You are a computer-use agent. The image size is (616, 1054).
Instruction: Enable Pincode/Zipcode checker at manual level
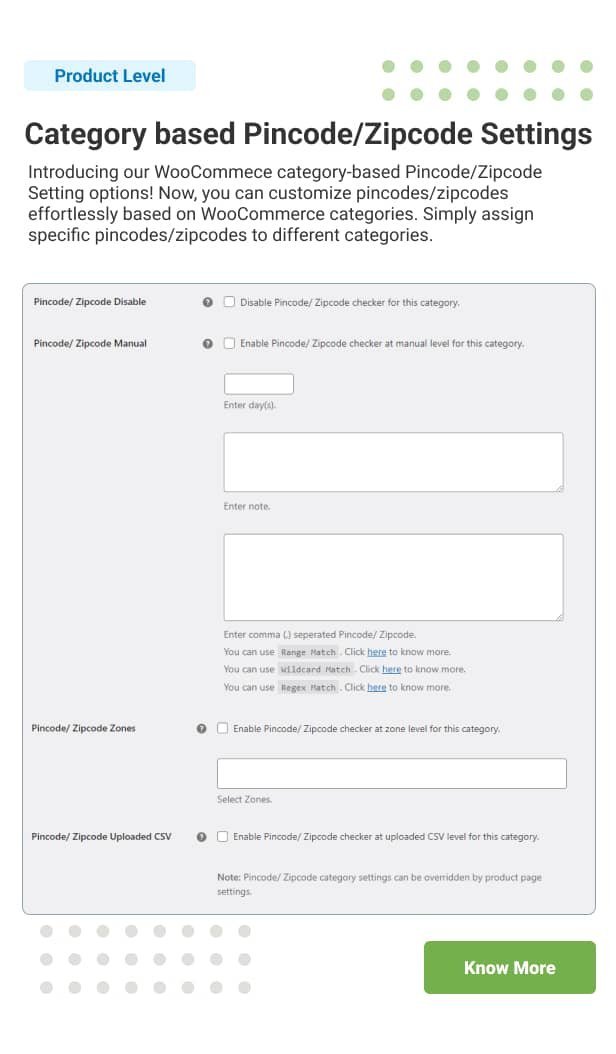pos(228,343)
